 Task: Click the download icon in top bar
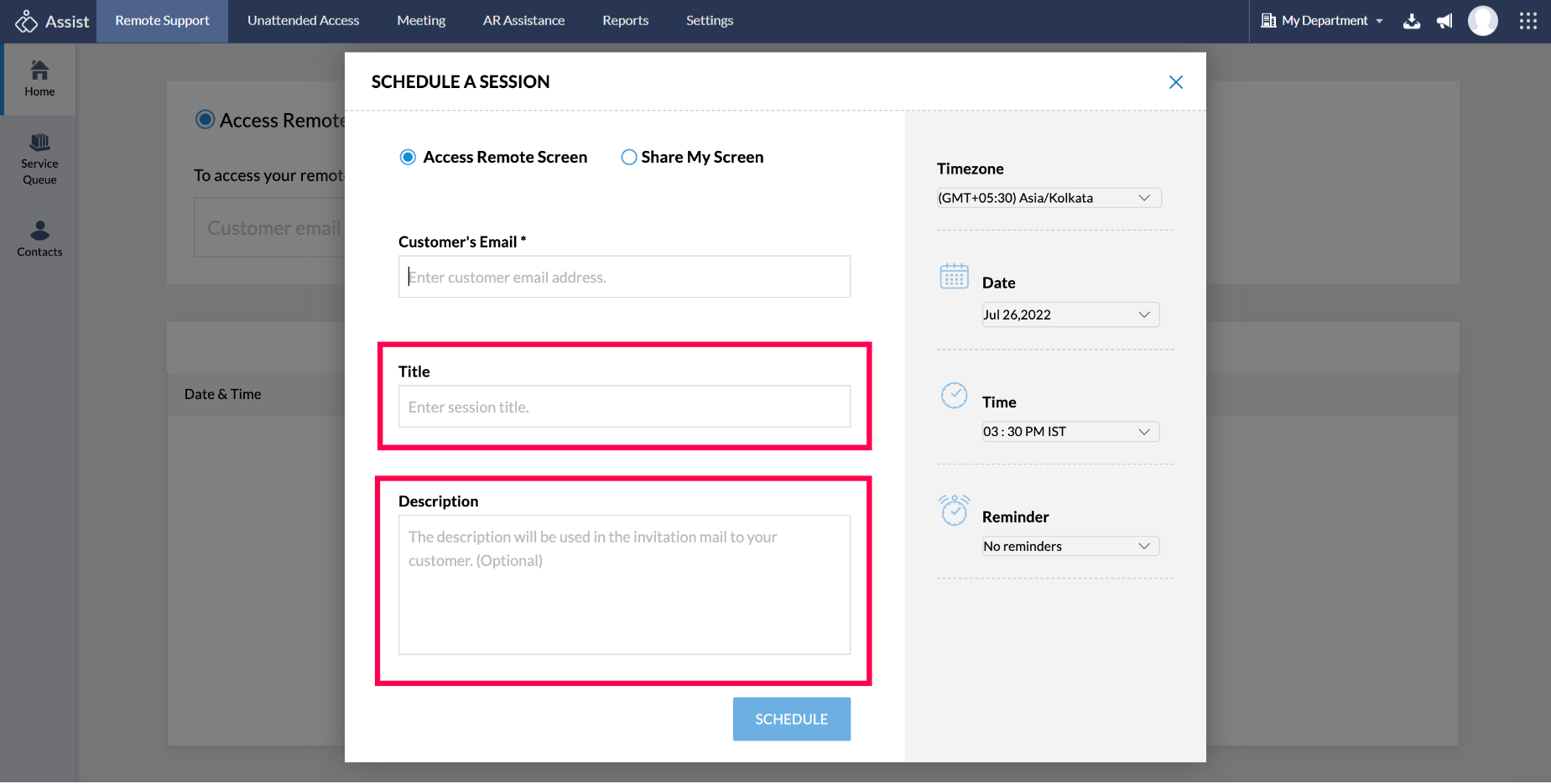(x=1412, y=21)
